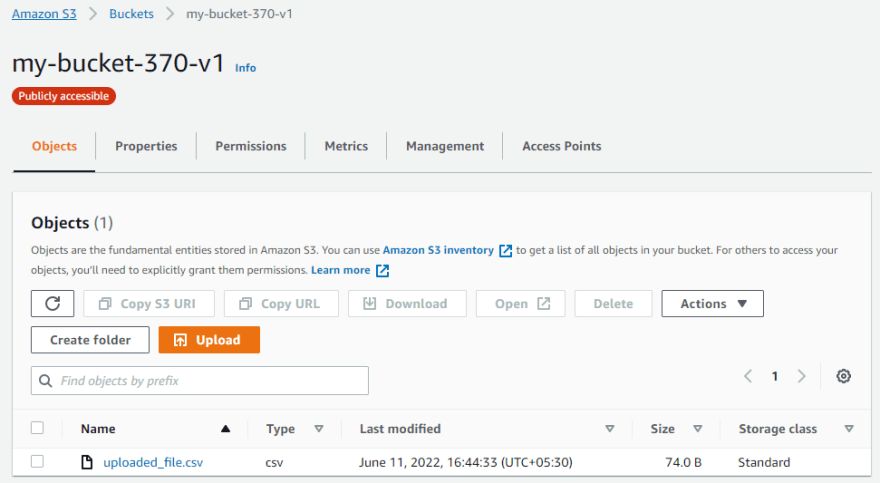Image resolution: width=880 pixels, height=483 pixels.
Task: Click external link icon beside Amazon S3 inventory
Action: (506, 251)
